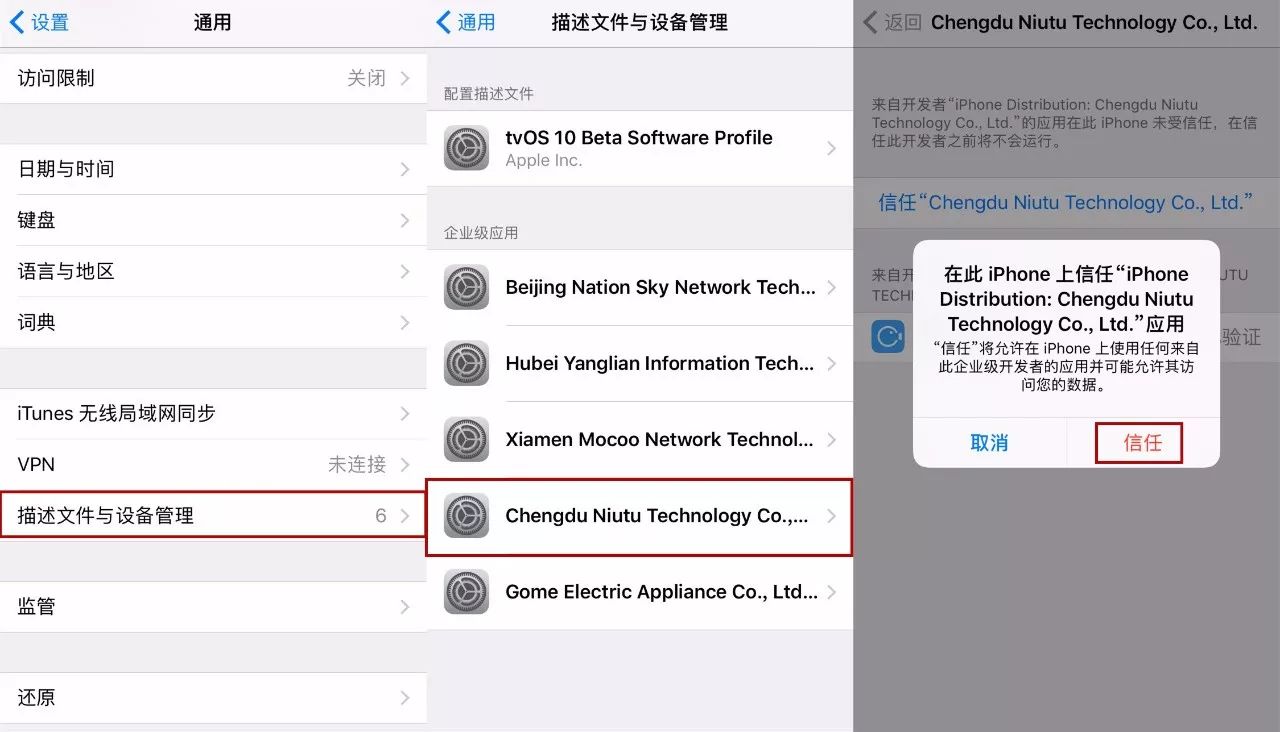Click the 信任 "Chengdu Niutu Technology Co., Ltd." link
1280x732 pixels.
[1063, 202]
